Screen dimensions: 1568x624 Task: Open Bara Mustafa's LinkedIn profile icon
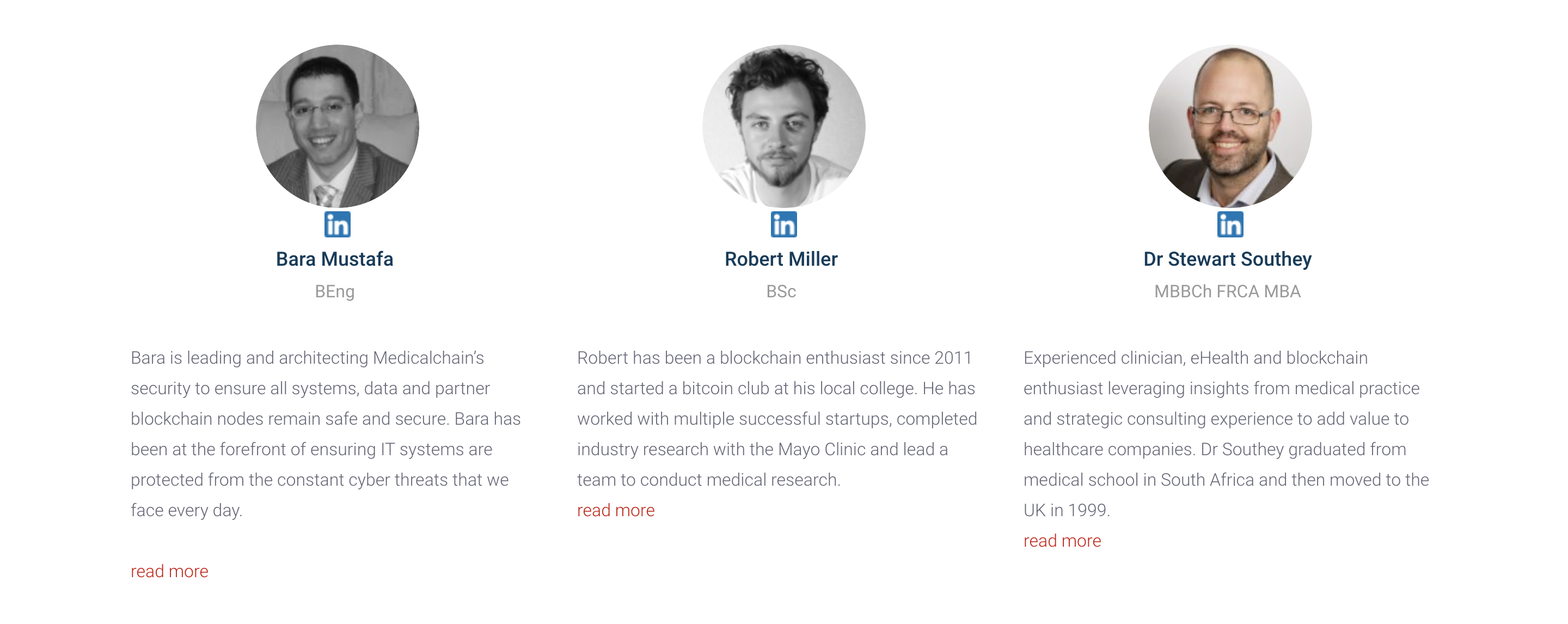[337, 225]
